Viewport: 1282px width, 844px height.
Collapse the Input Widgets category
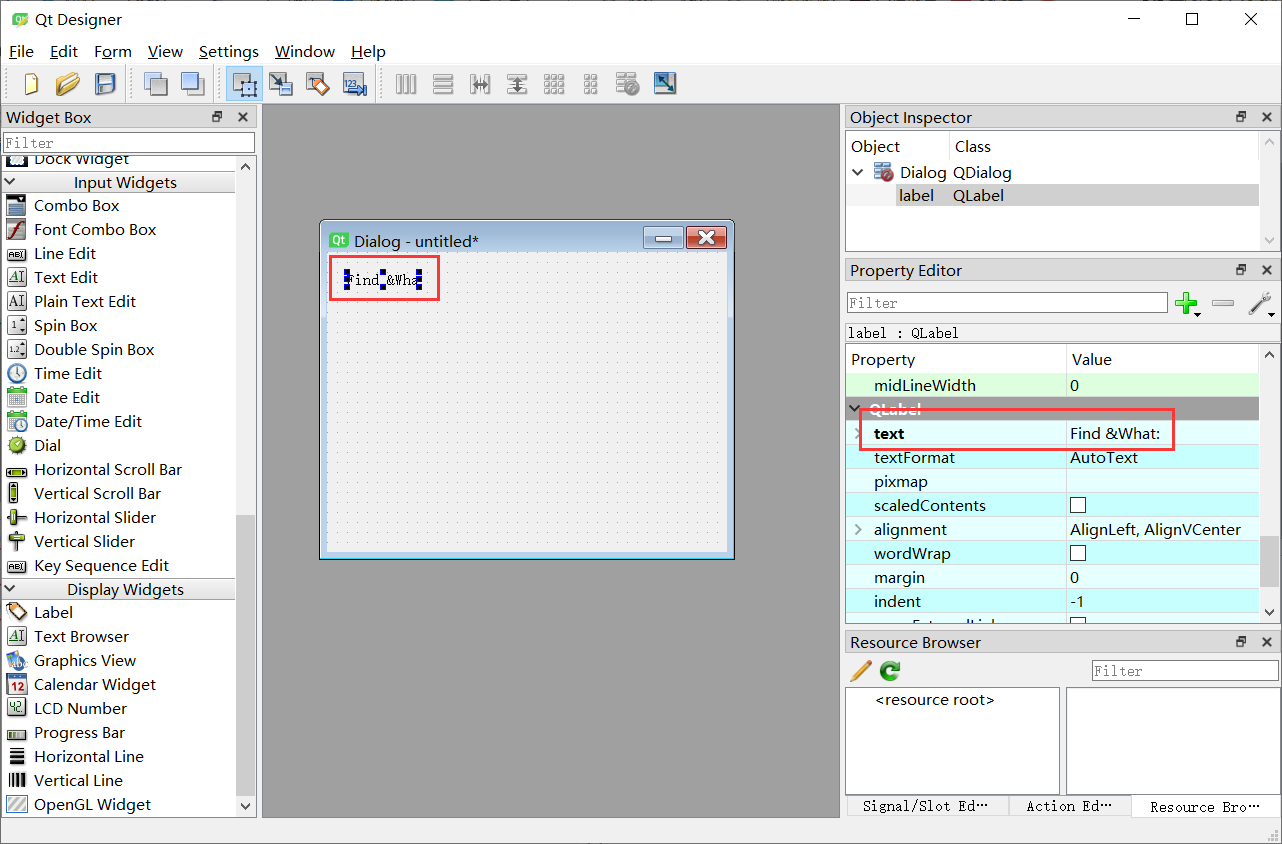click(11, 182)
